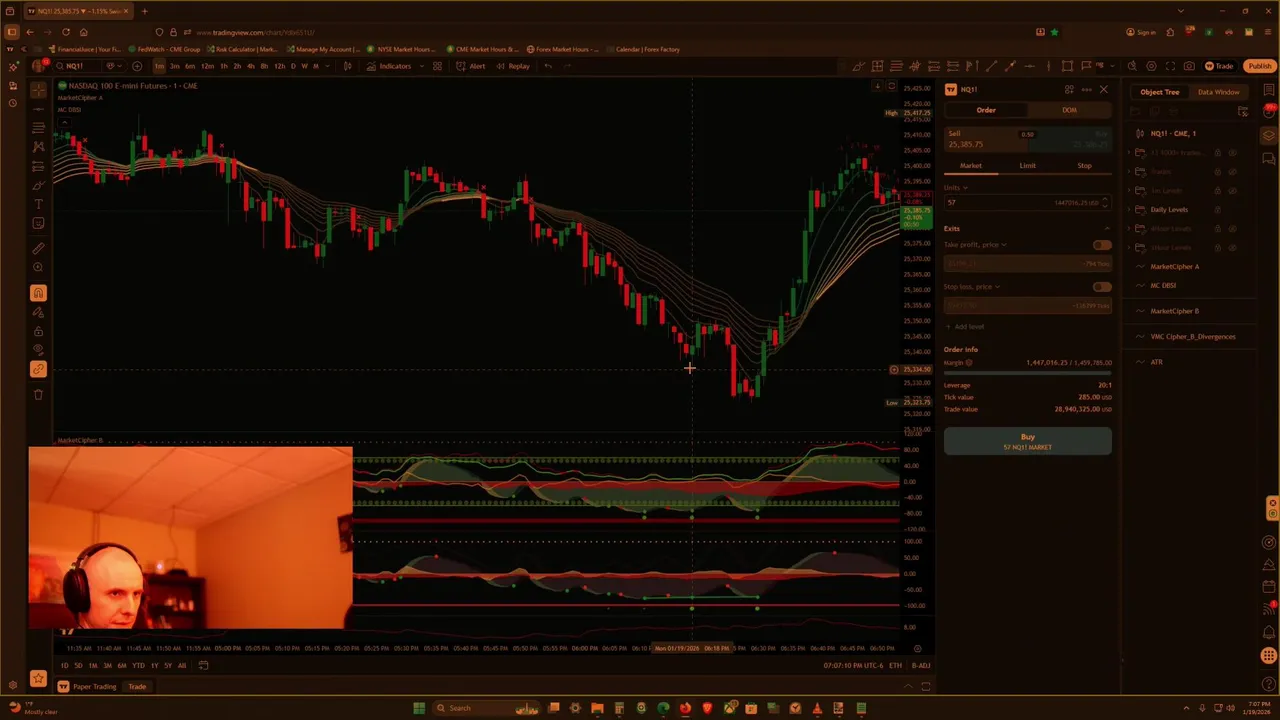Select the crosshair cursor tool
This screenshot has height=720, width=1280.
coord(38,90)
